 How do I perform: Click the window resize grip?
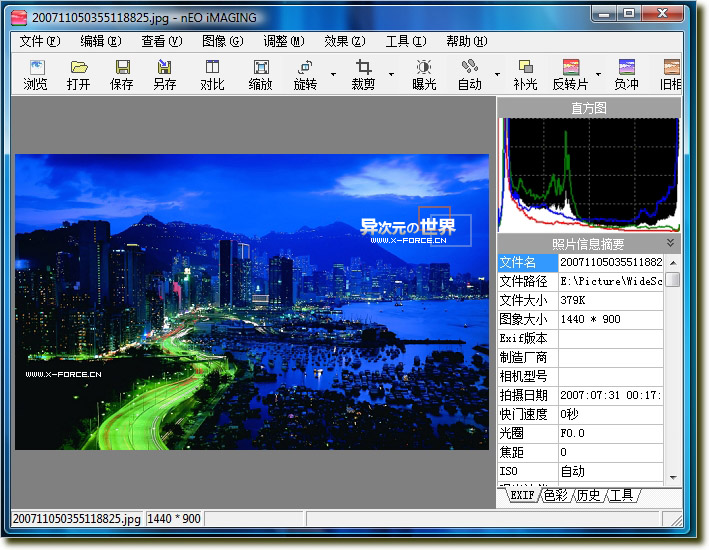tap(676, 519)
